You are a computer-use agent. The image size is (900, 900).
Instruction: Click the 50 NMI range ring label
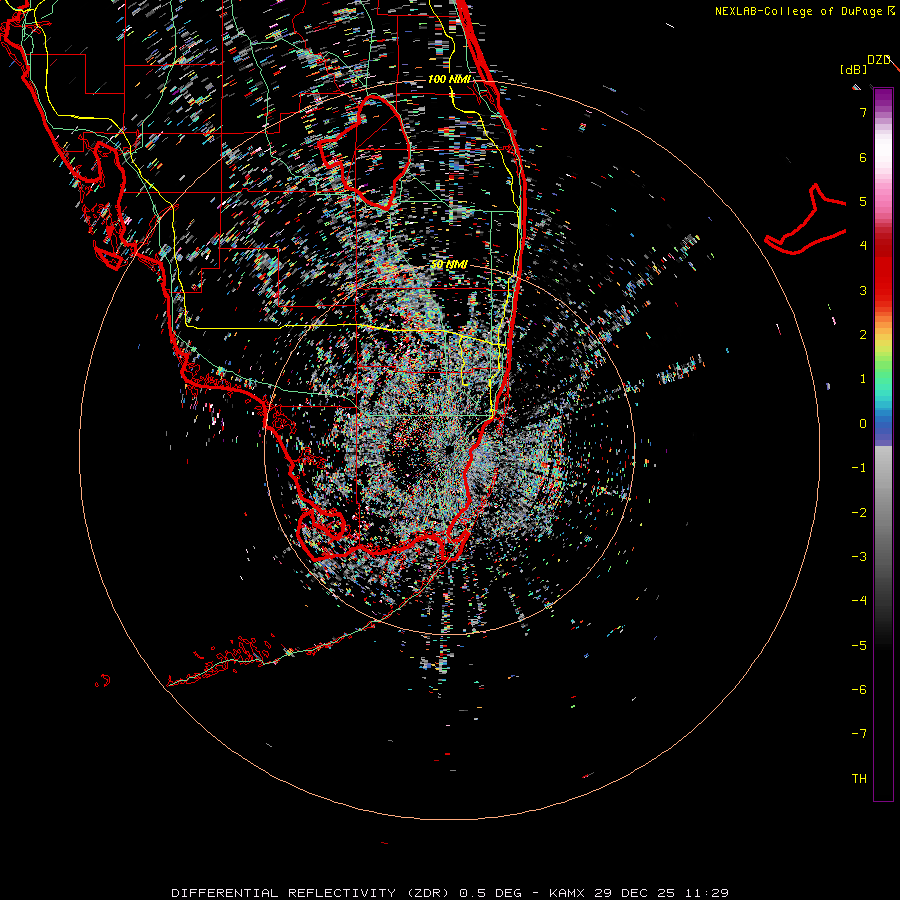[x=449, y=264]
